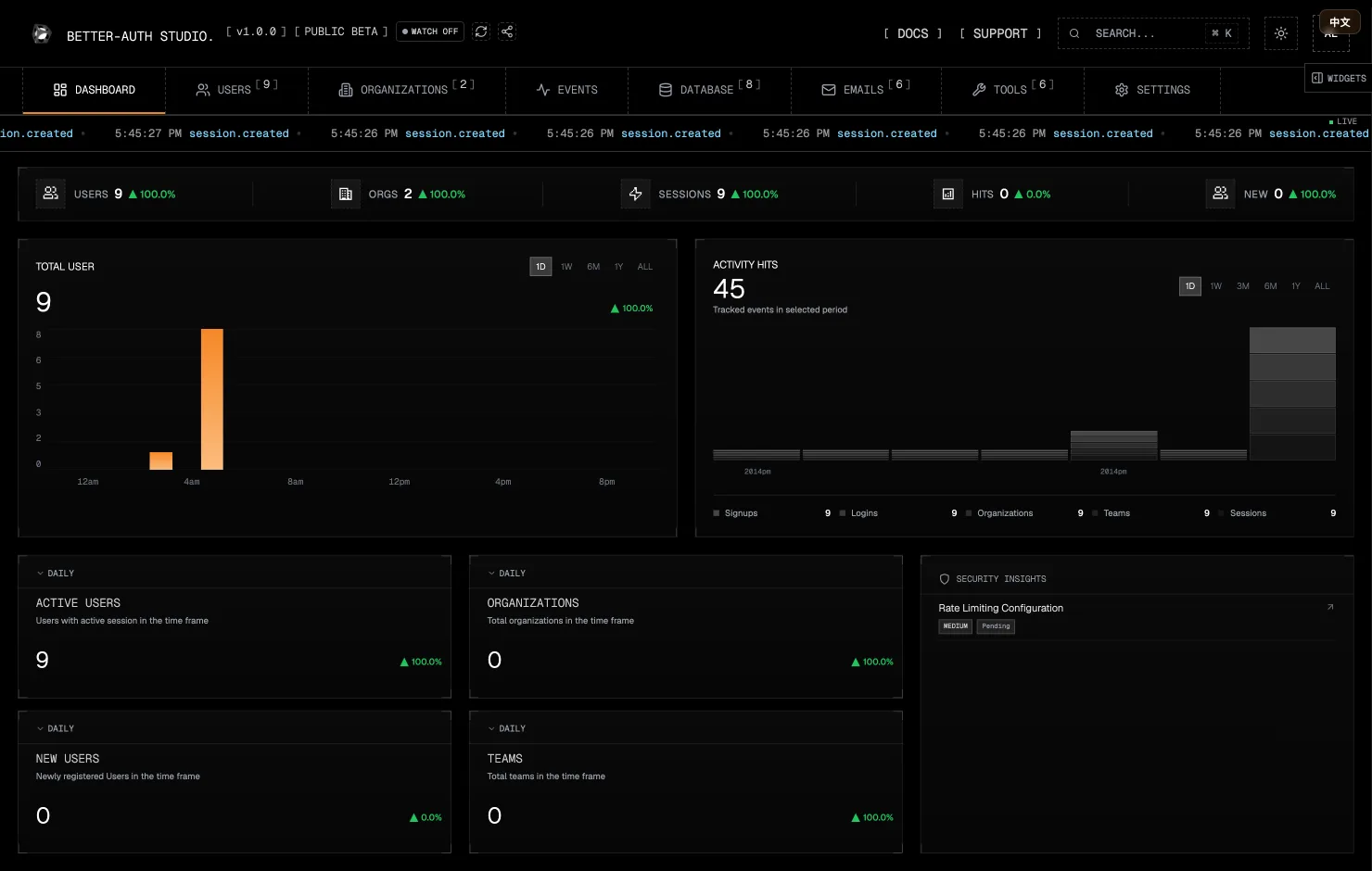Open Daily dropdown on Active Users card
Image resolution: width=1372 pixels, height=871 pixels.
click(56, 574)
